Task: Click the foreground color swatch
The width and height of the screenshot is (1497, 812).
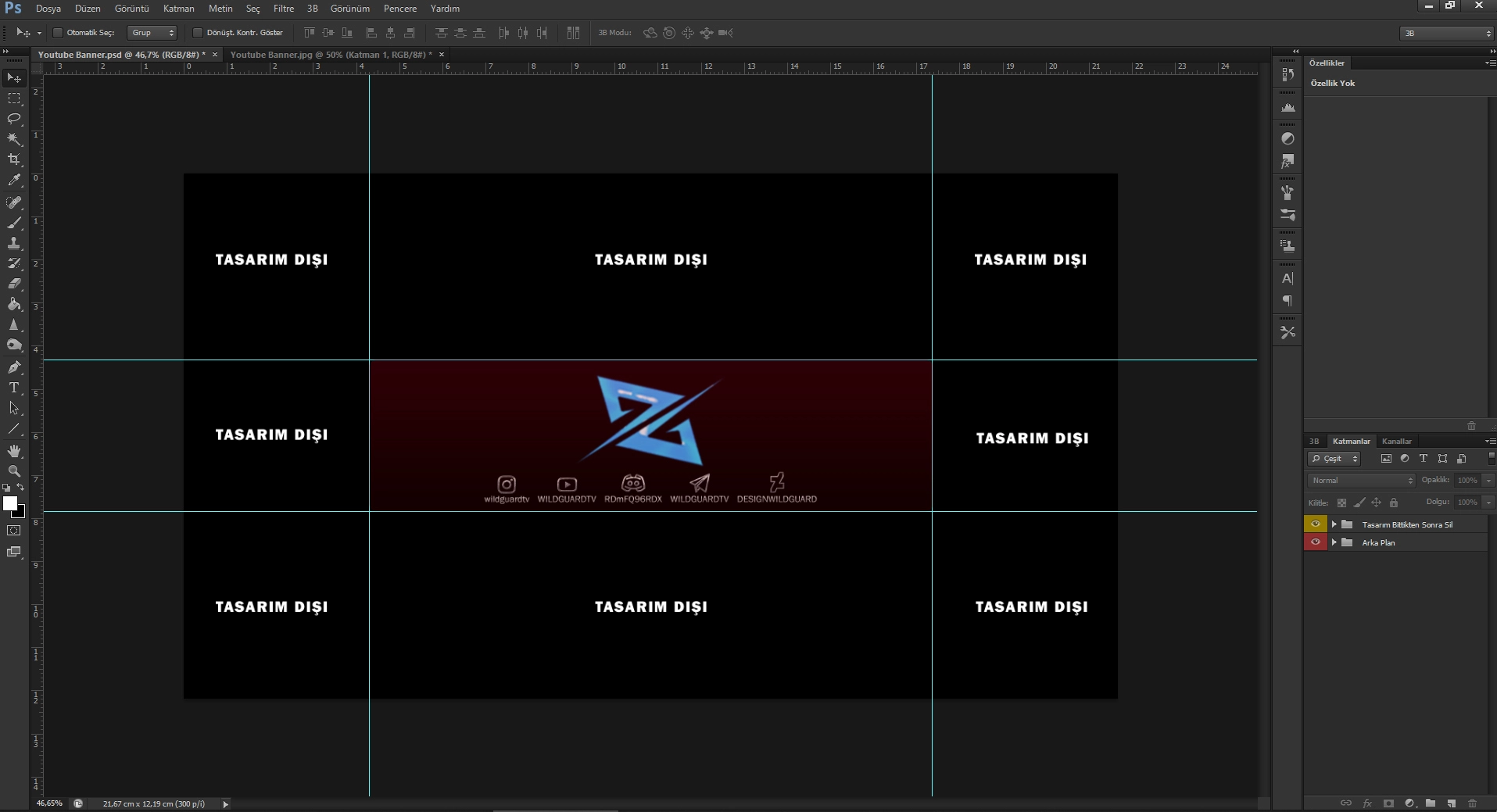Action: [9, 503]
